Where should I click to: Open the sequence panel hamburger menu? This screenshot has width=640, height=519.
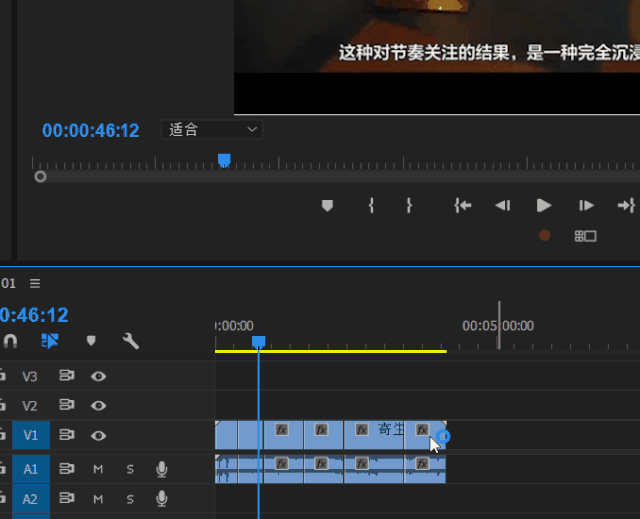point(35,283)
